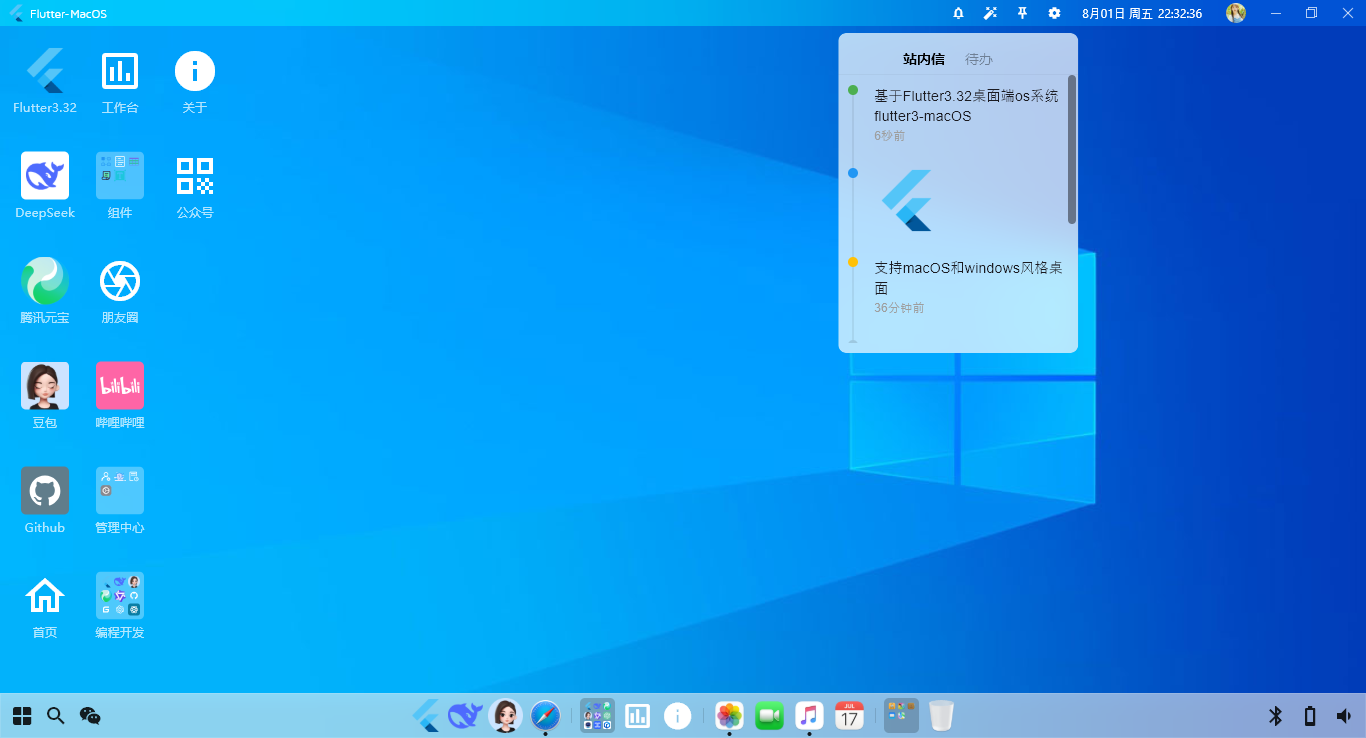Open the 工作台 desktop icon
The image size is (1366, 738).
click(120, 71)
